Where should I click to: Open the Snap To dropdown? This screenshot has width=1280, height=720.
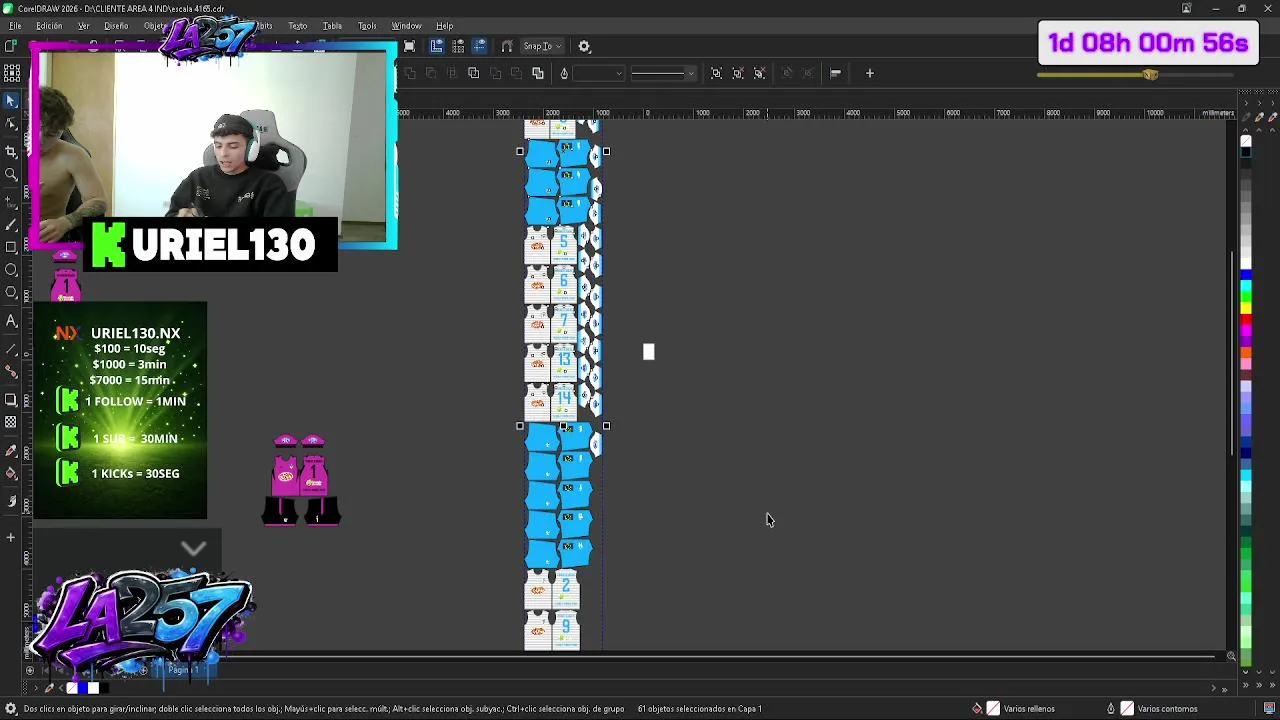click(x=544, y=46)
